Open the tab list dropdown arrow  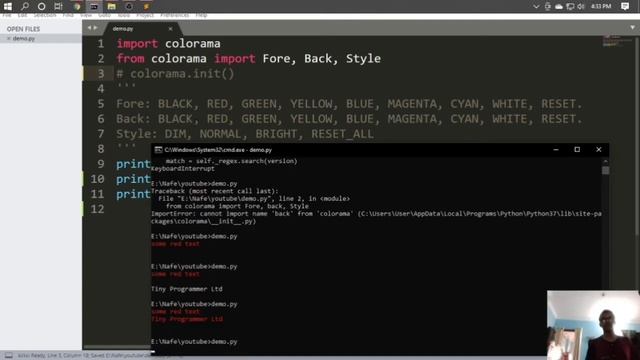click(x=632, y=28)
